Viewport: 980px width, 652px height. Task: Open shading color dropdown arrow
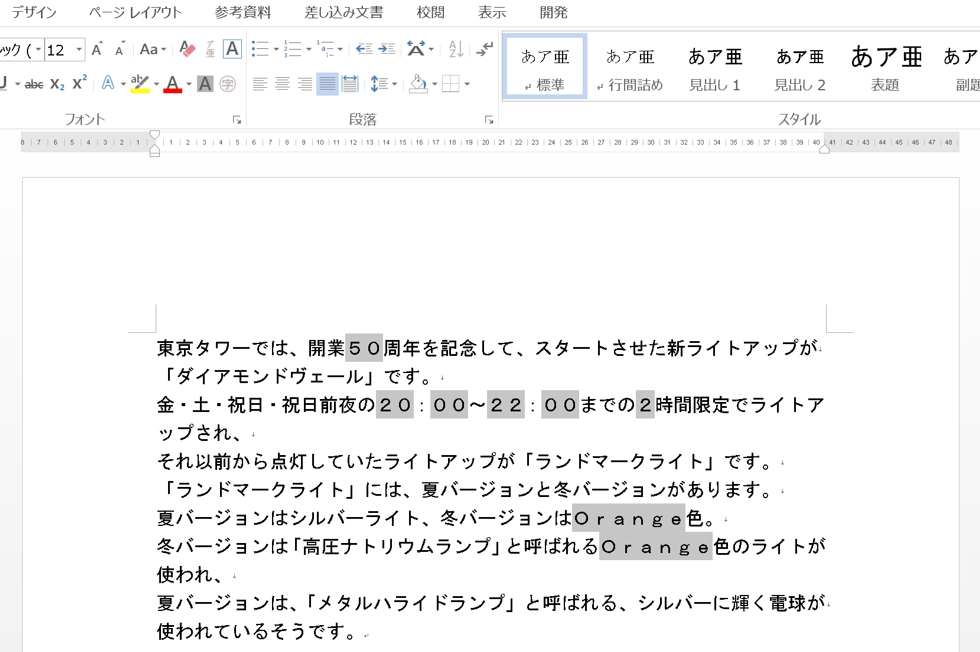[434, 83]
